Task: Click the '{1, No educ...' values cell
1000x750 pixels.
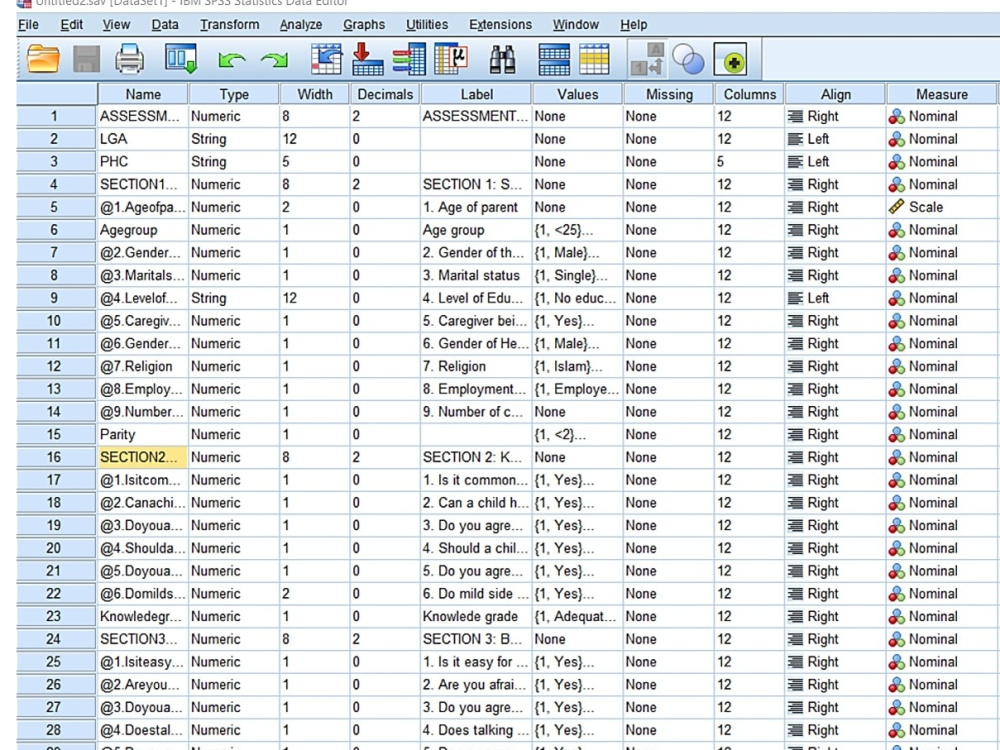Action: pyautogui.click(x=578, y=298)
